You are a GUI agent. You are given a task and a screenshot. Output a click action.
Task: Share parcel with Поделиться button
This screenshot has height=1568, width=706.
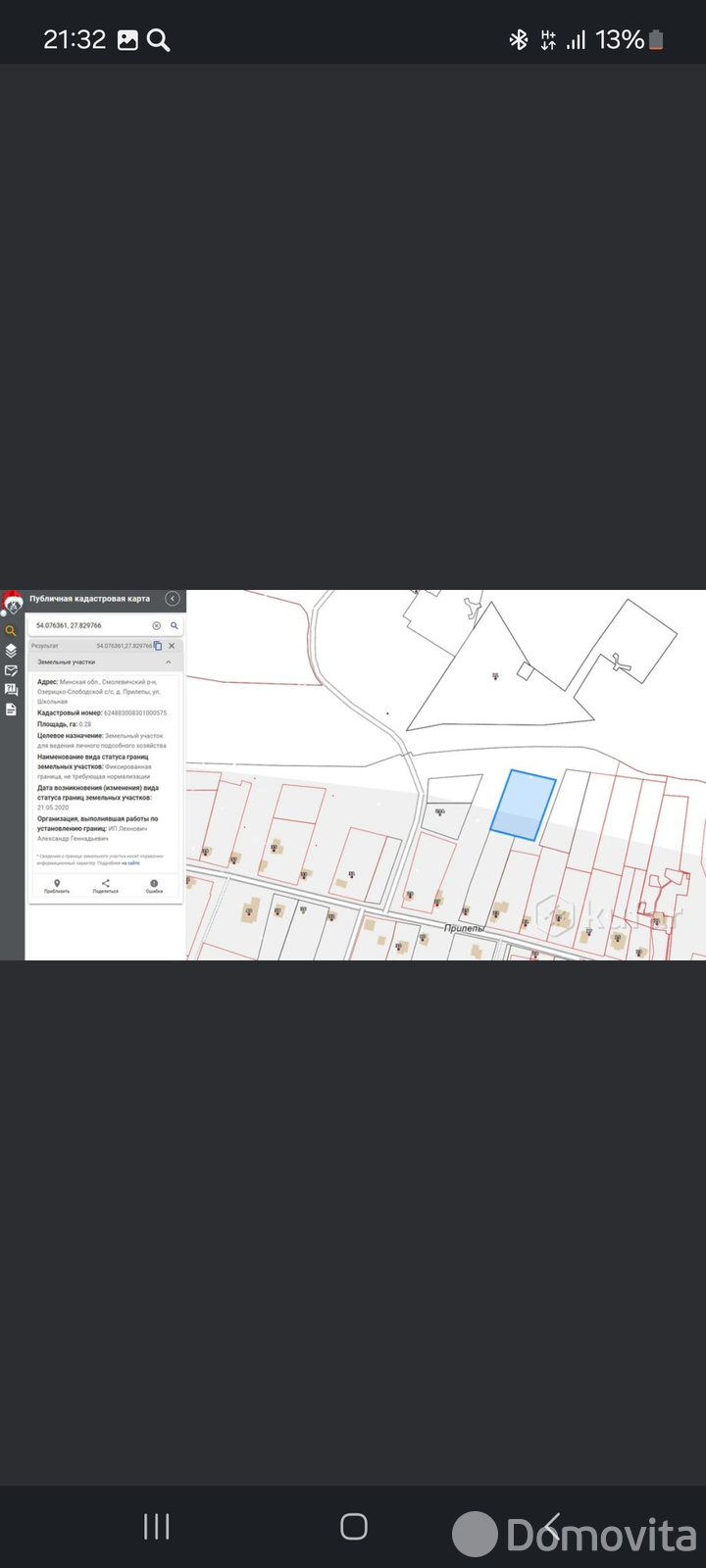106,887
